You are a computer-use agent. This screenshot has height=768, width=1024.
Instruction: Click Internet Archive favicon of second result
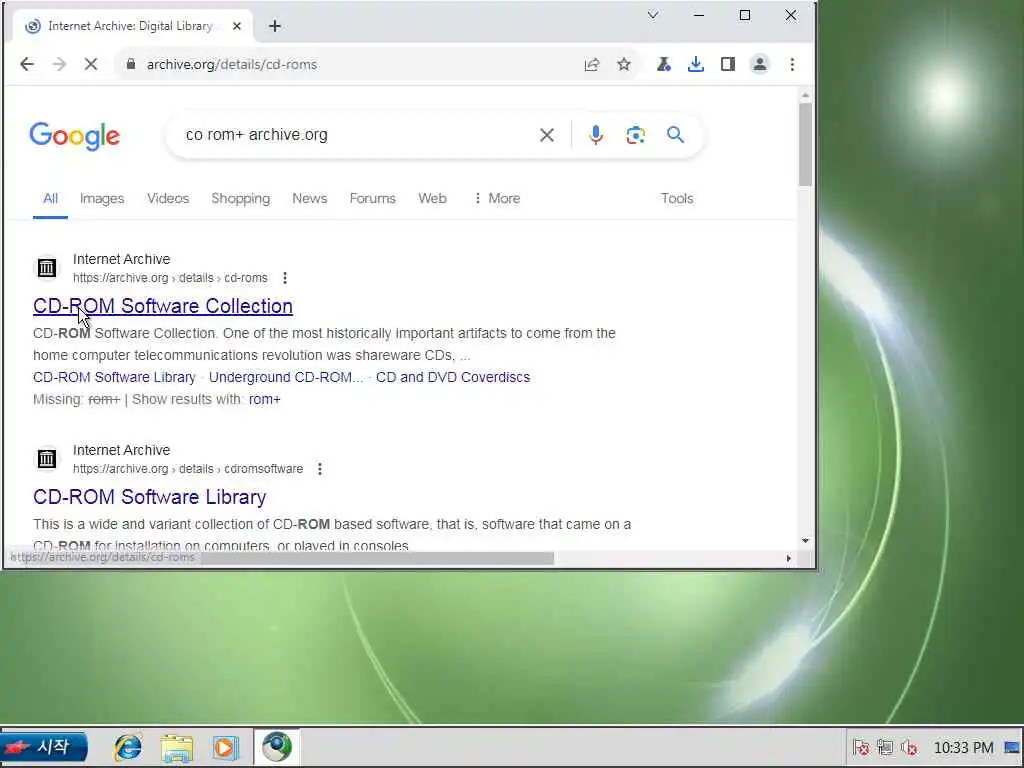(46, 458)
